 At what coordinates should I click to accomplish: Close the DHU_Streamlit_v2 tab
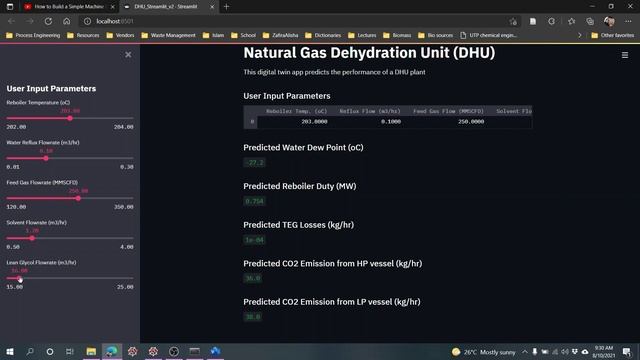point(212,7)
